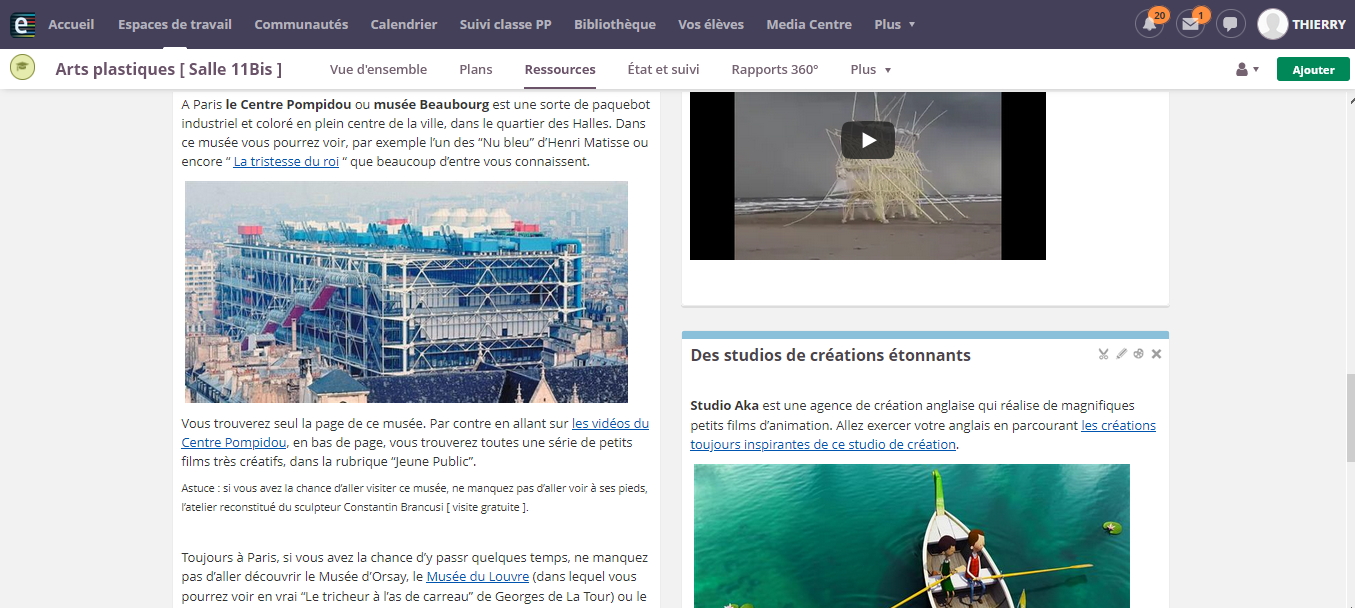Open the Musée du Louvre link
1355x608 pixels.
(477, 577)
